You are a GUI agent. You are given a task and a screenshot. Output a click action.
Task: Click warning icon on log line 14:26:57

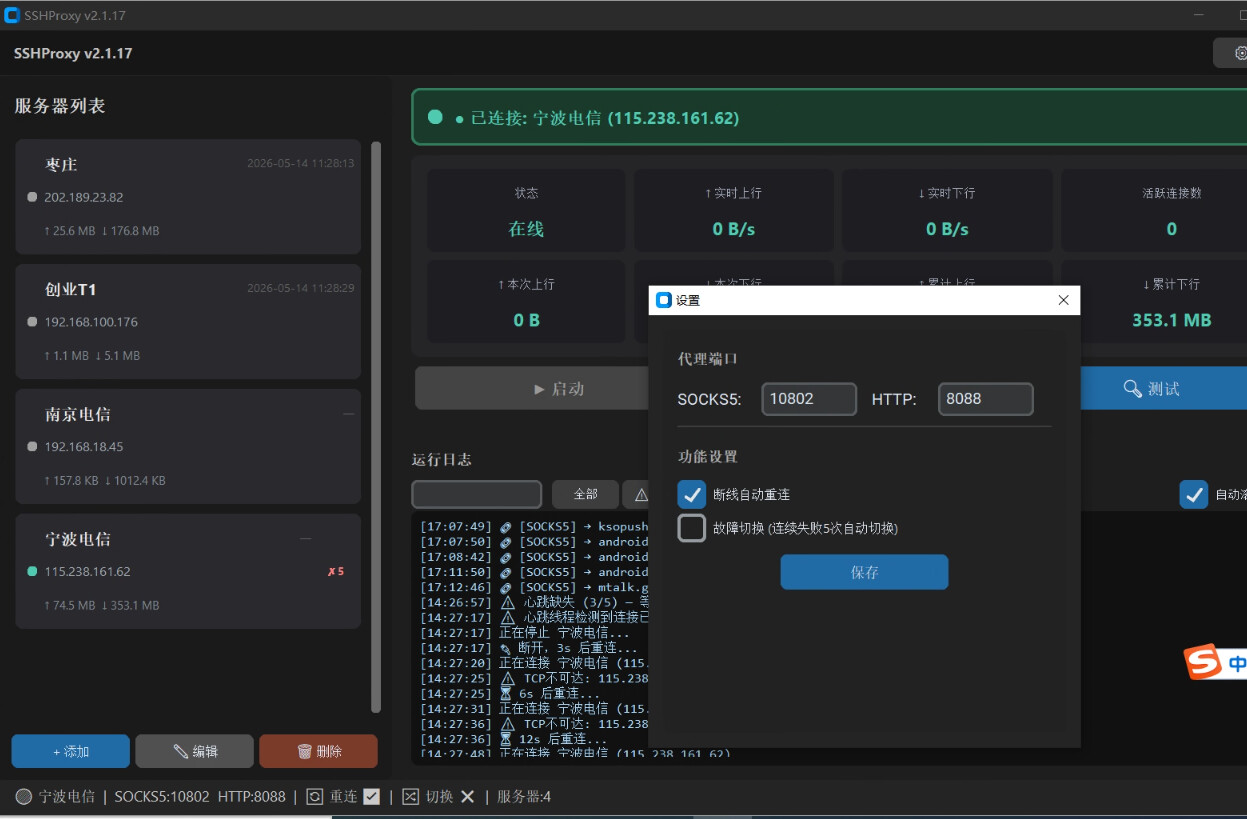click(507, 603)
